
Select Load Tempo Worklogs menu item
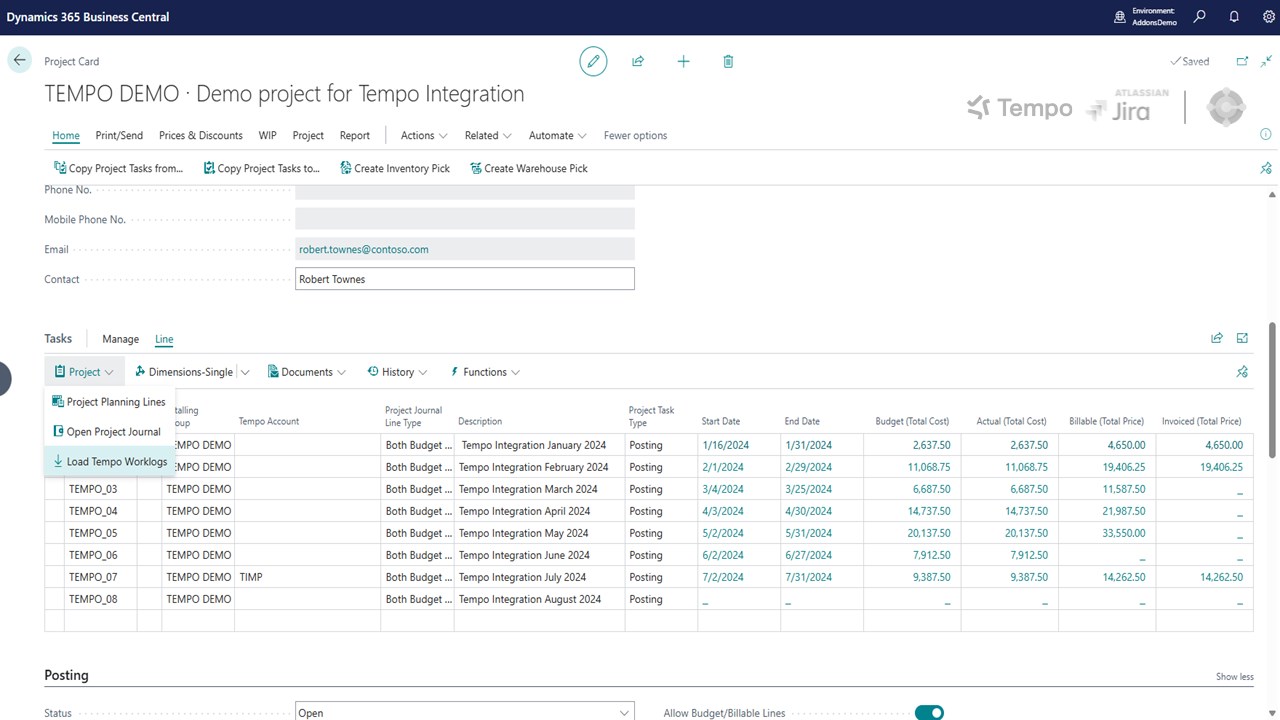pos(116,462)
